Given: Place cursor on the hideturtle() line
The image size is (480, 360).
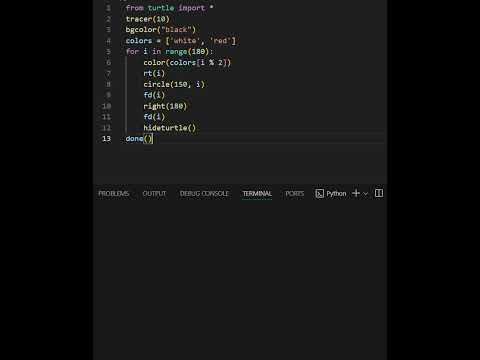Looking at the screenshot, I should tap(170, 128).
